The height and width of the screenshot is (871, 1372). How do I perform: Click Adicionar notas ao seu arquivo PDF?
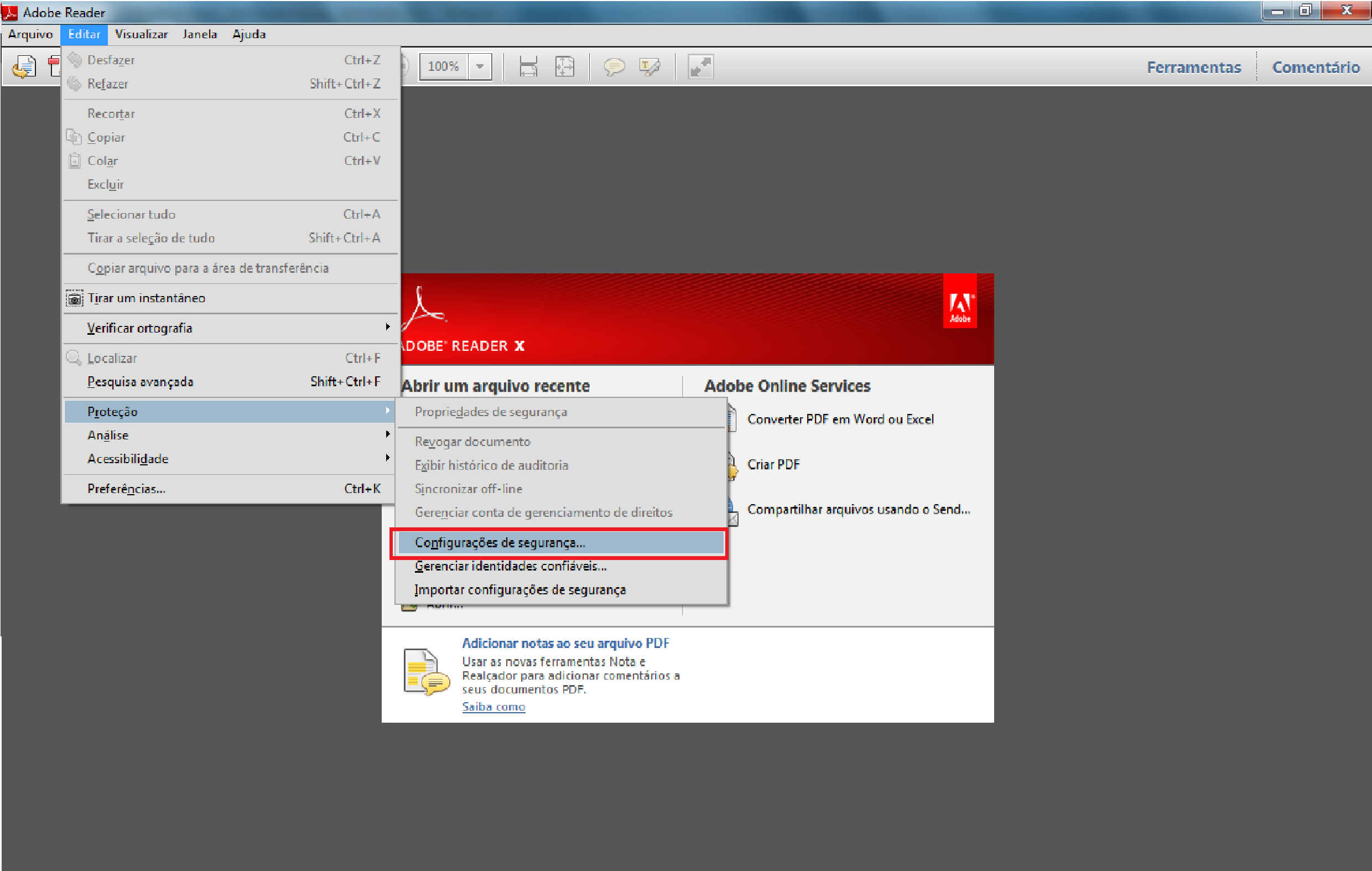point(565,644)
